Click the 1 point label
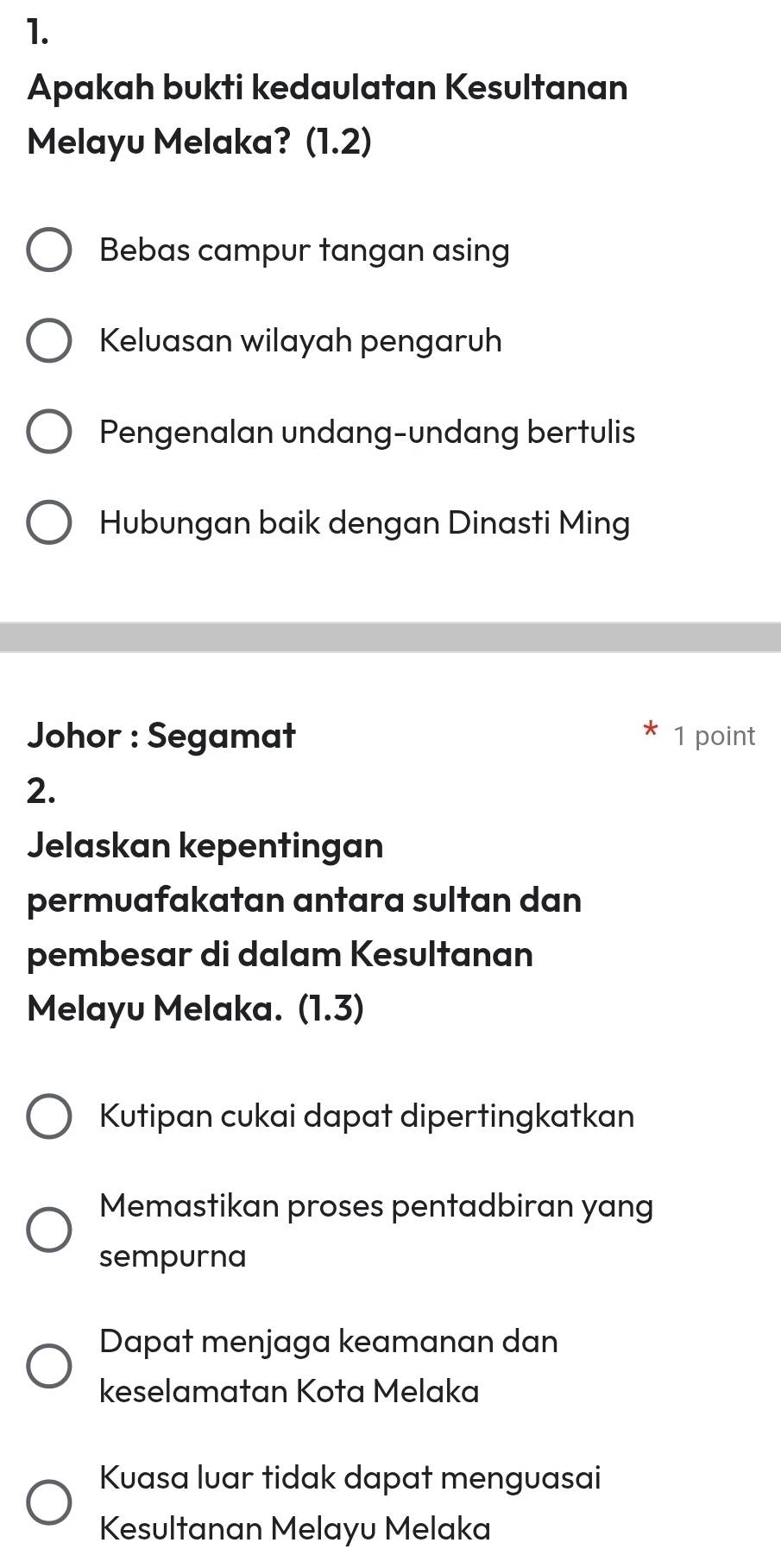The height and width of the screenshot is (1568, 781). point(715,736)
